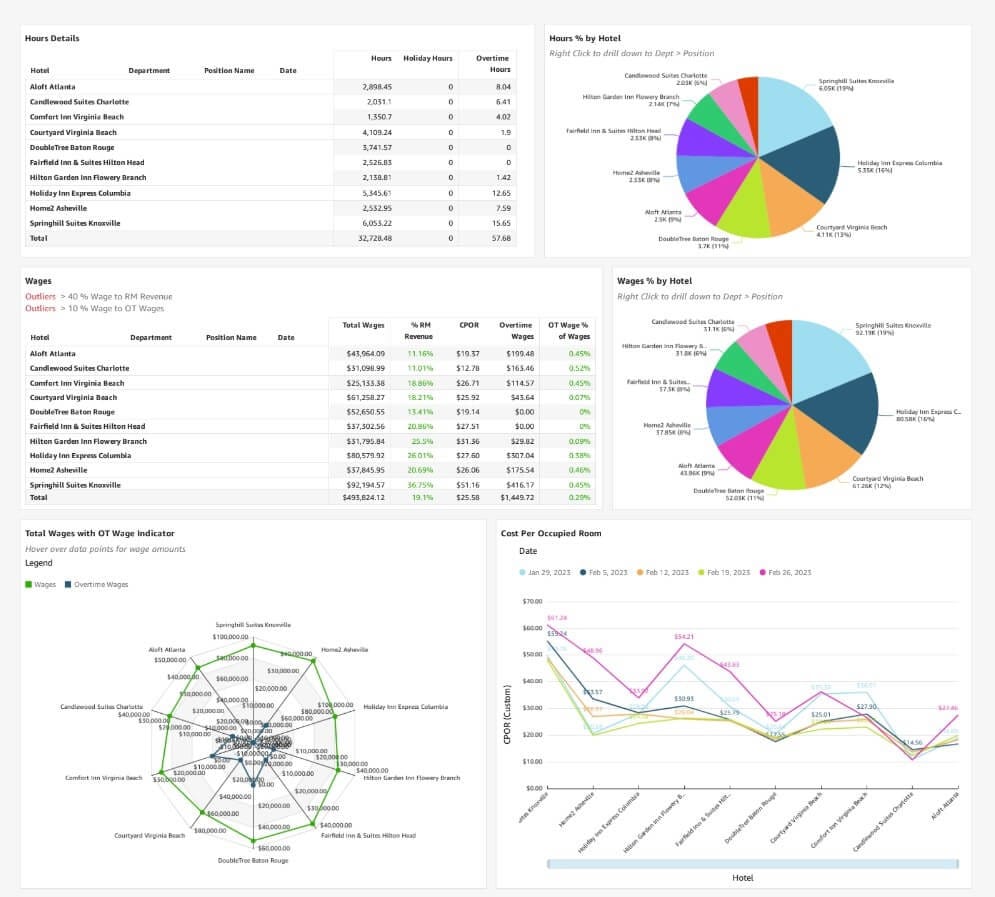The width and height of the screenshot is (995, 897).
Task: Click Outliers link for OT Wages
Action: tap(41, 308)
